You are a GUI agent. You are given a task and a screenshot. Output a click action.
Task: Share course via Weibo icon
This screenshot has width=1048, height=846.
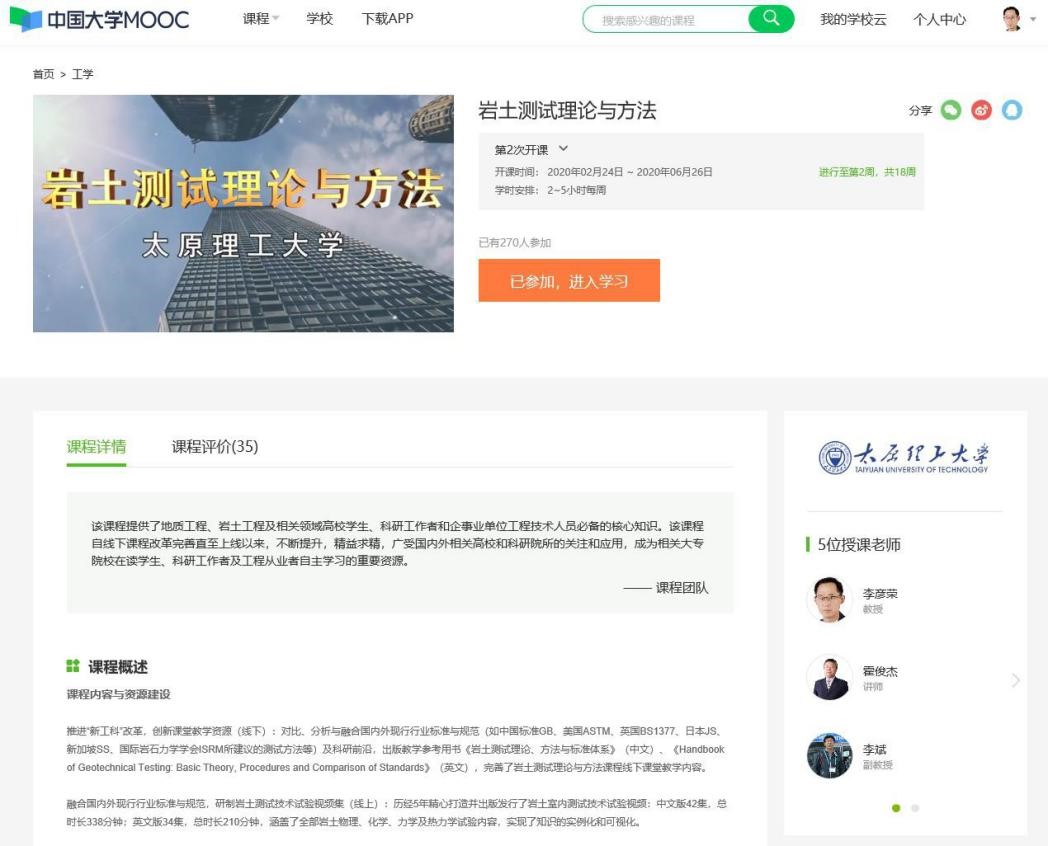(x=981, y=111)
